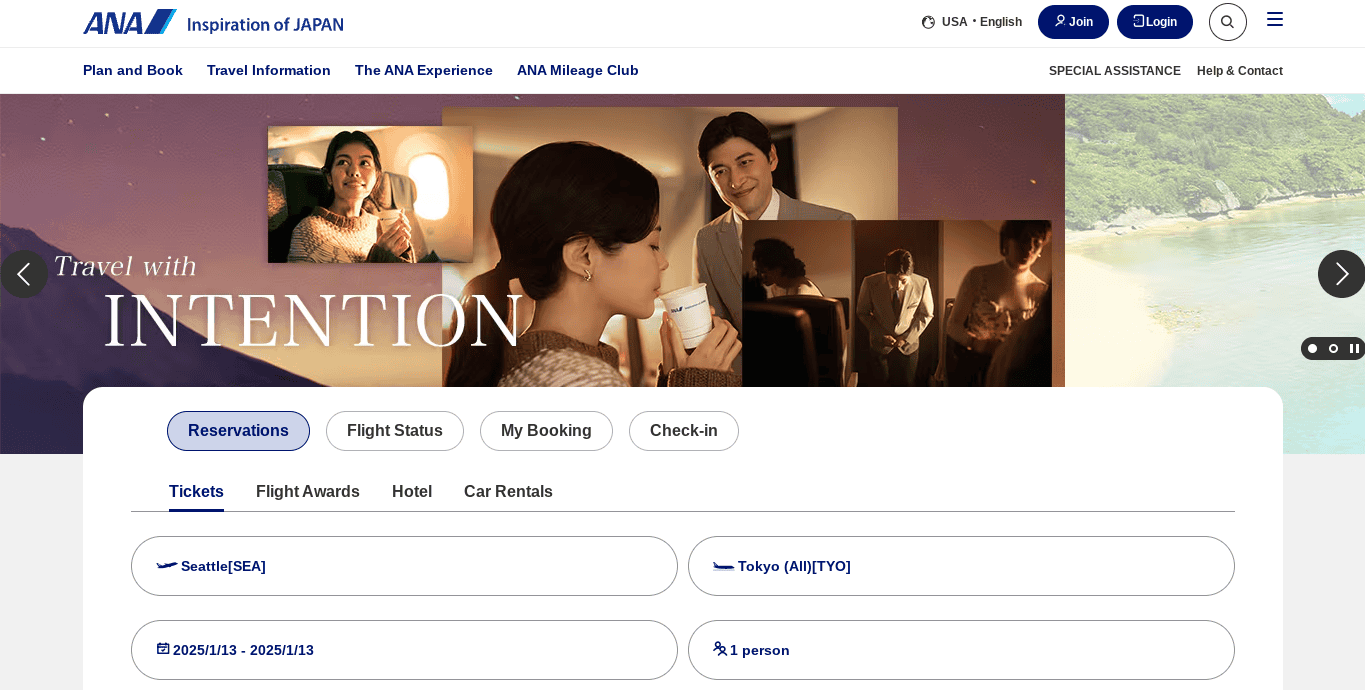Screen dimensions: 1365x690
Task: Select the Tickets tab
Action: 196,492
